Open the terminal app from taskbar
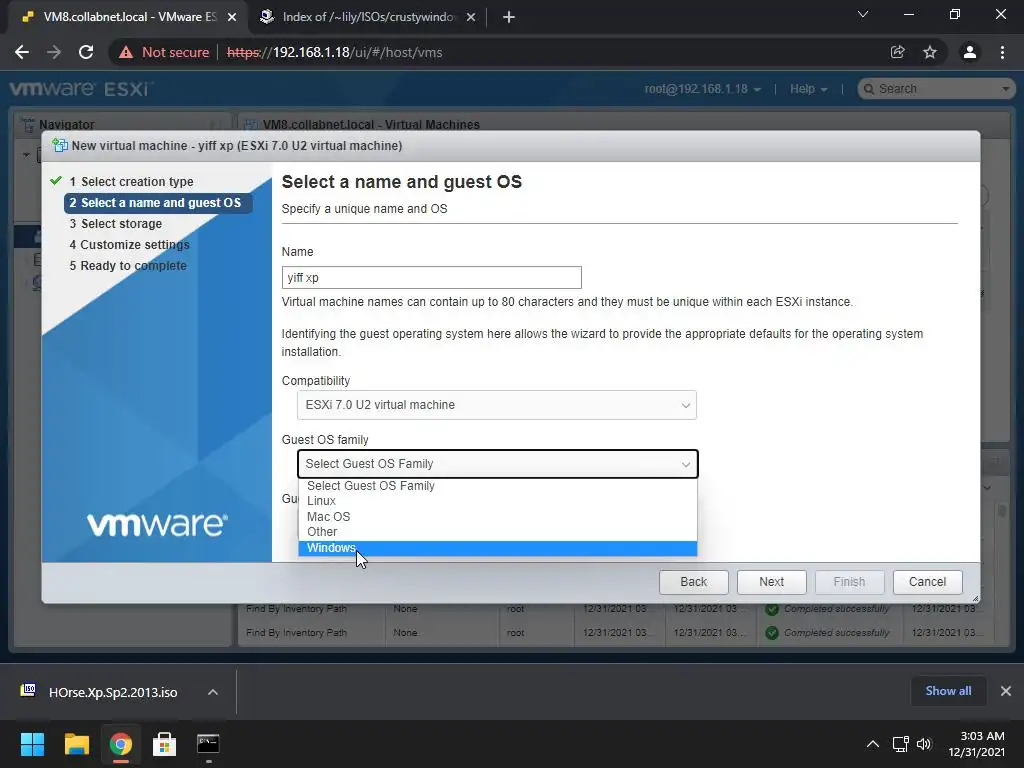This screenshot has width=1024, height=768. [x=208, y=744]
